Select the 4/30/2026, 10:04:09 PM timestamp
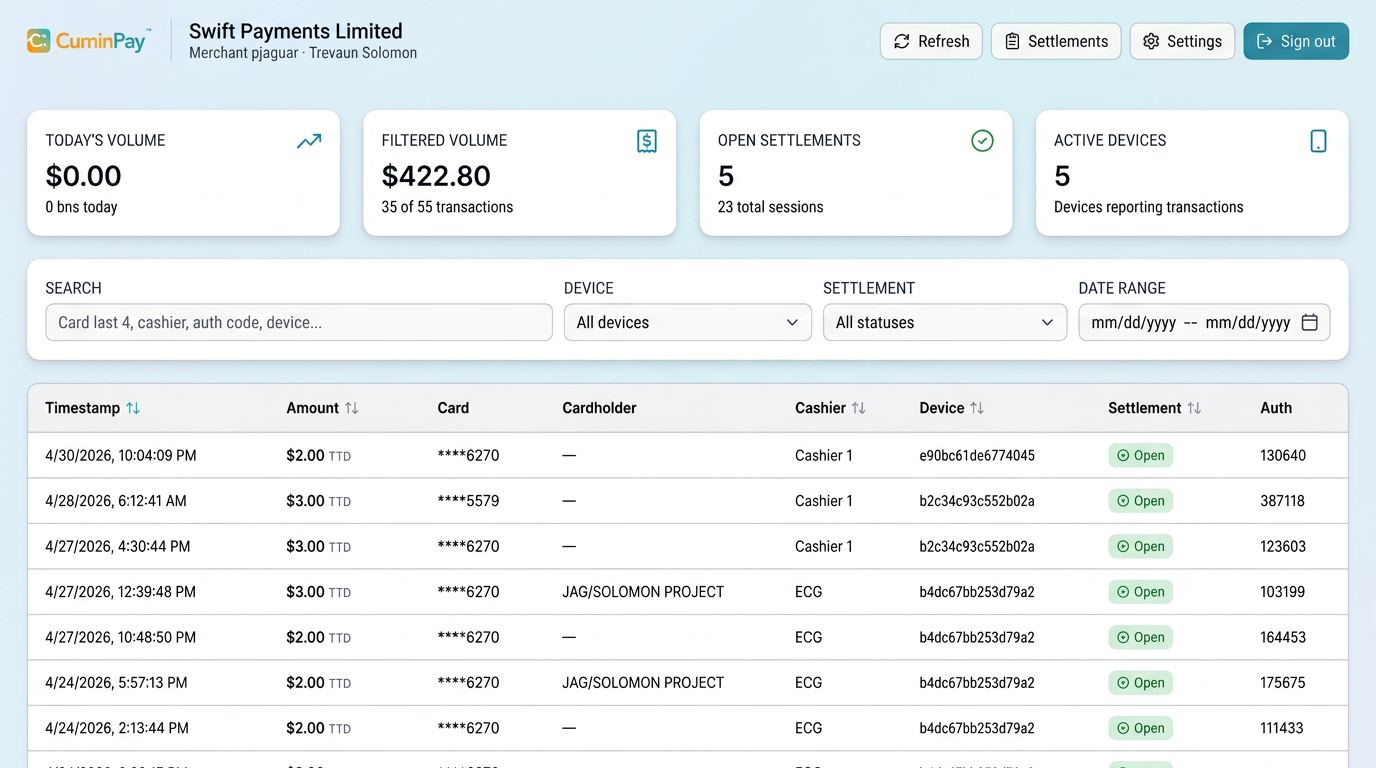This screenshot has height=768, width=1376. (121, 456)
